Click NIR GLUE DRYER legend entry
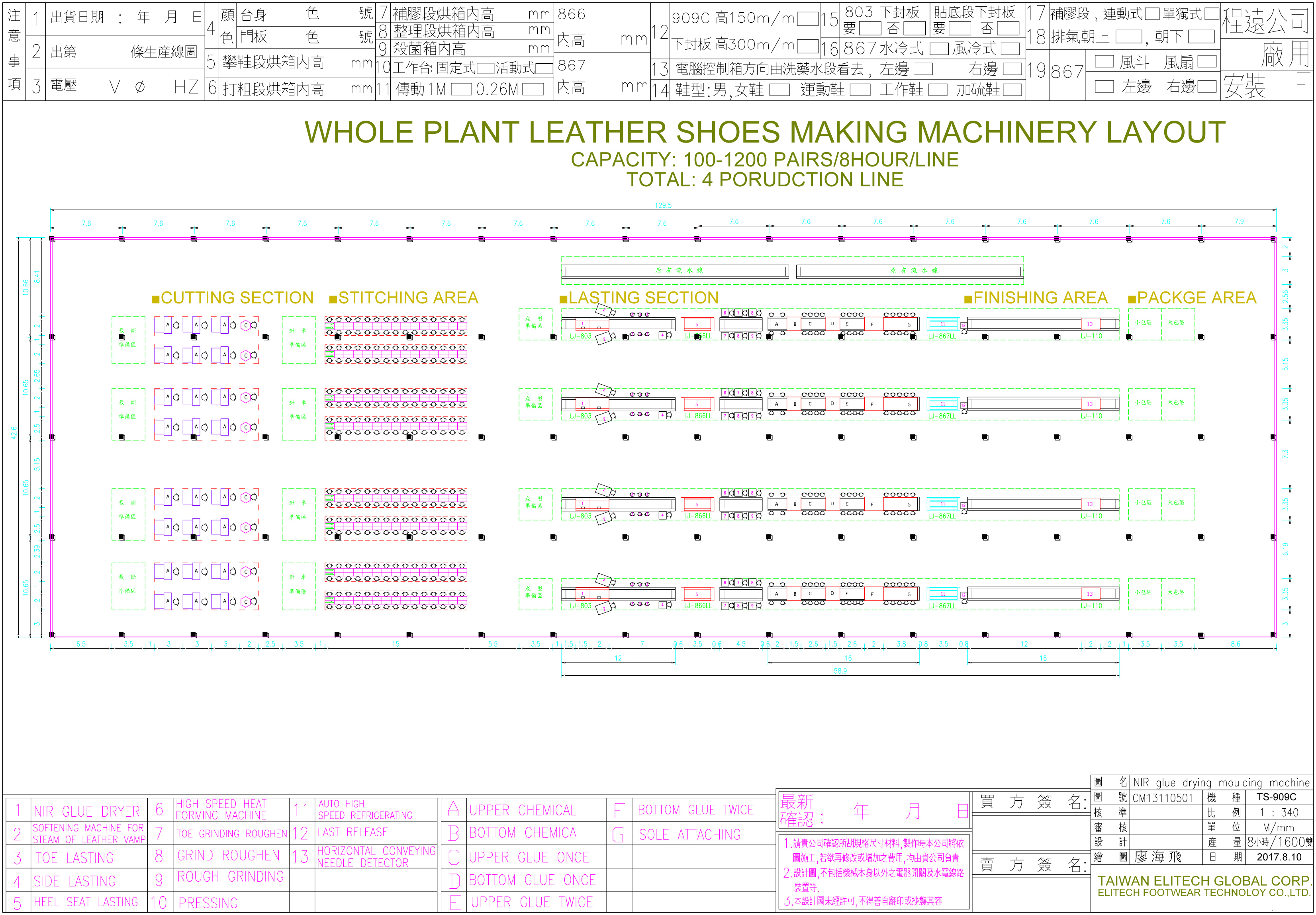Viewport: 1316px width, 915px height. click(x=86, y=811)
